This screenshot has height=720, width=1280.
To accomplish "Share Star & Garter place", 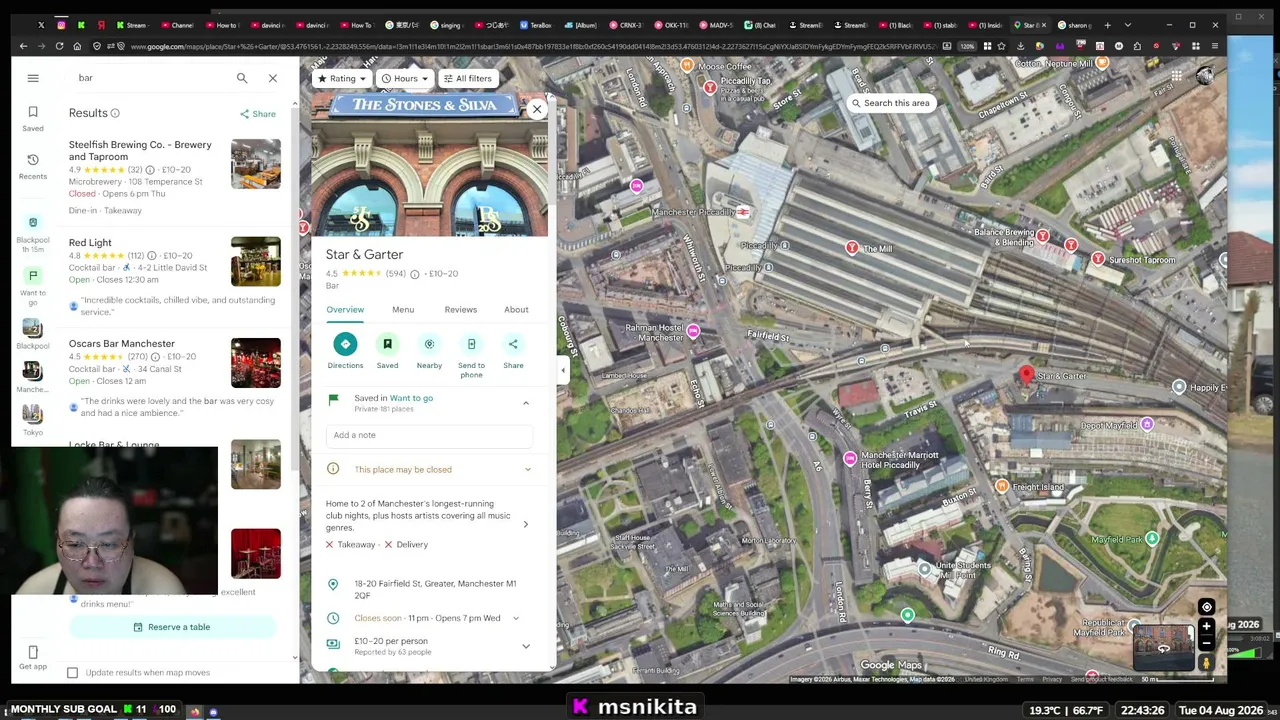I will pyautogui.click(x=513, y=351).
